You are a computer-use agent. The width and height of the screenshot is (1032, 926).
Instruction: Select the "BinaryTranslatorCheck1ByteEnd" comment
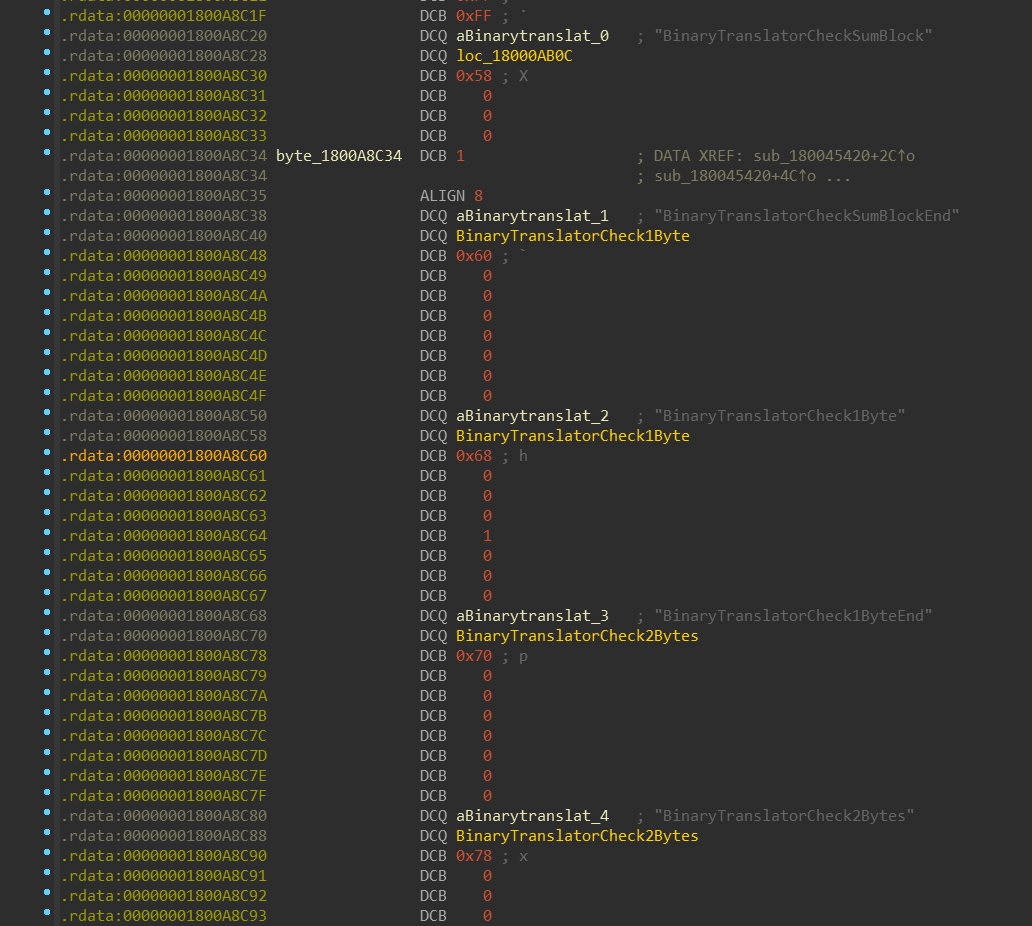point(793,616)
